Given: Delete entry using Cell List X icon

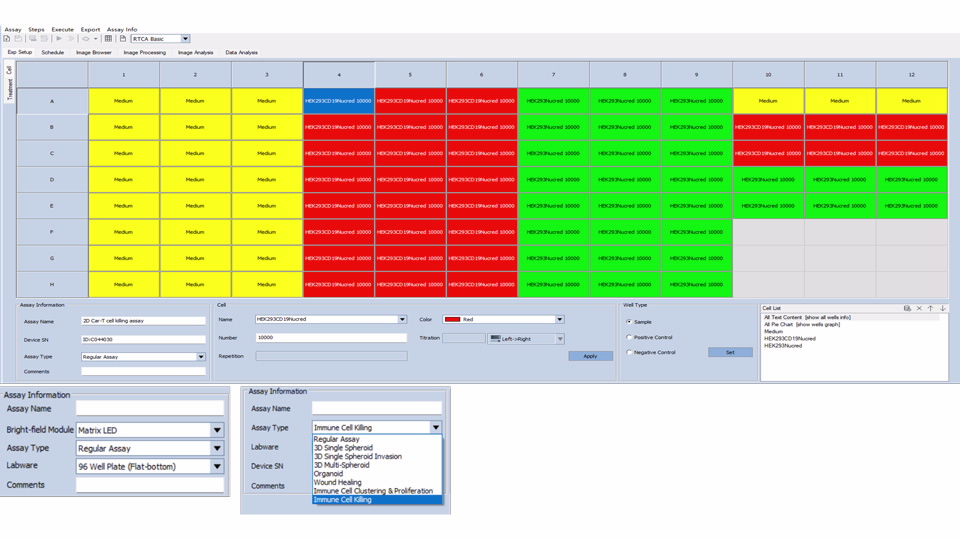Looking at the screenshot, I should click(919, 308).
